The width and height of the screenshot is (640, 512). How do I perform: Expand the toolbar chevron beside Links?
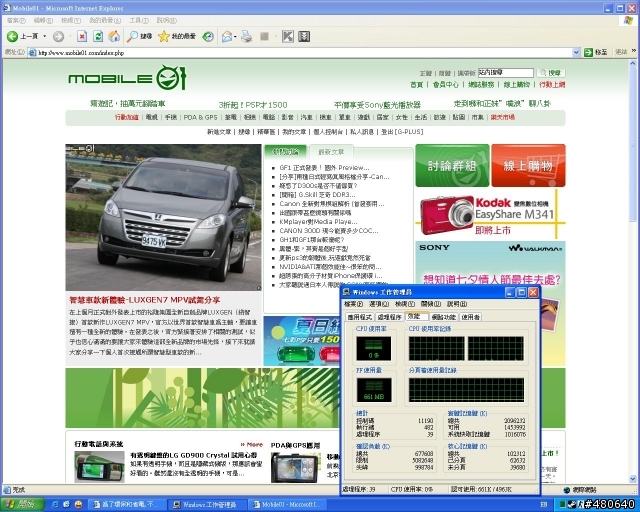634,51
